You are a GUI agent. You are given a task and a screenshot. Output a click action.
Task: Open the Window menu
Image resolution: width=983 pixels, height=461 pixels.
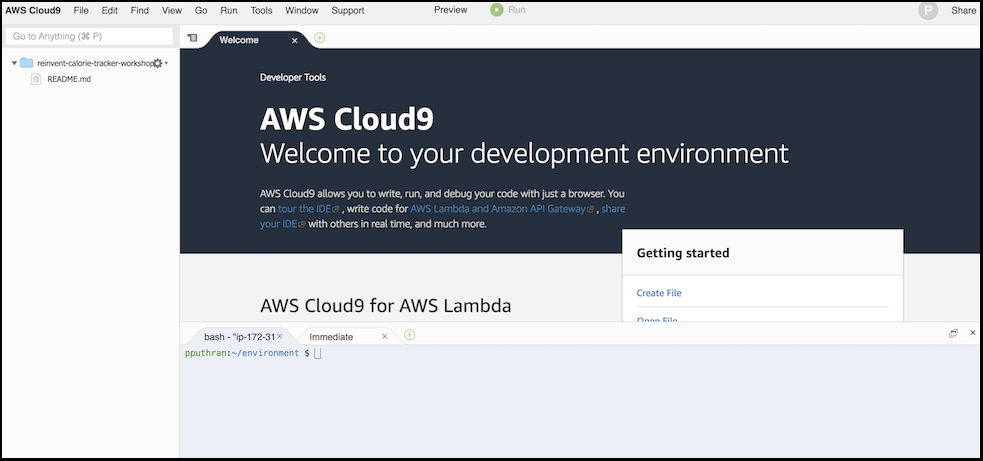pos(302,11)
